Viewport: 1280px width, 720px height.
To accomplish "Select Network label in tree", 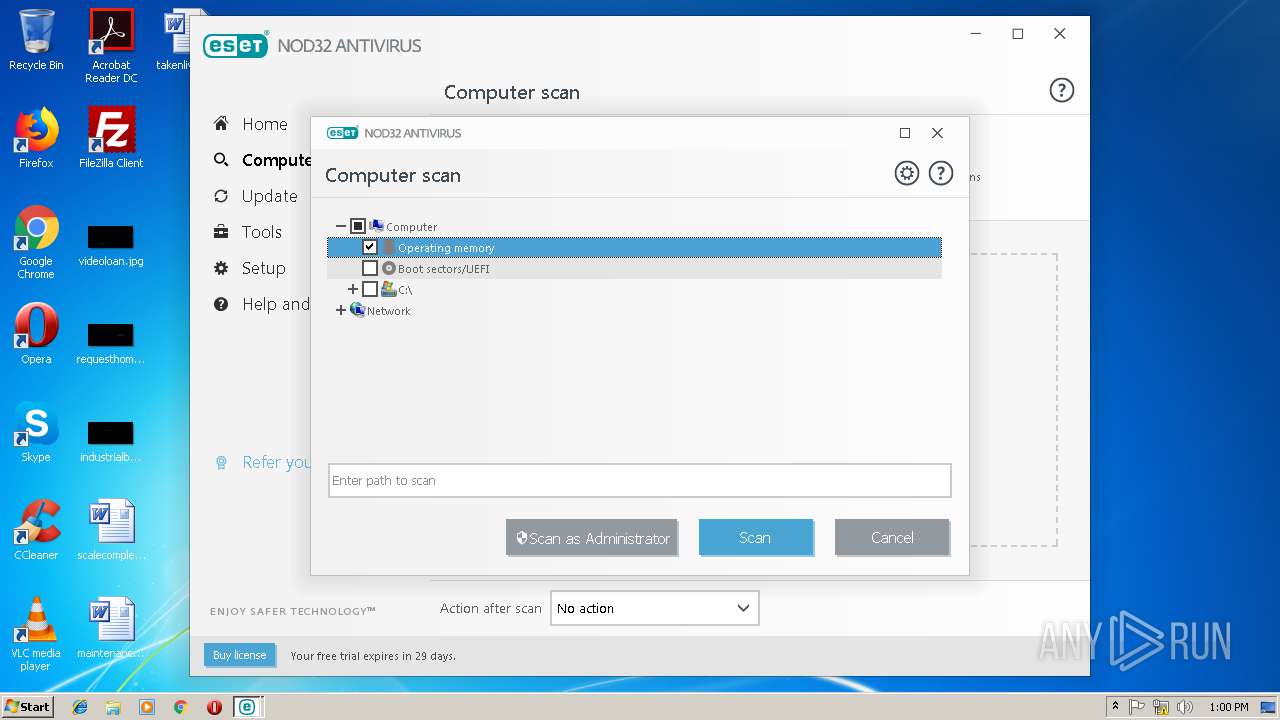I will click(x=389, y=311).
